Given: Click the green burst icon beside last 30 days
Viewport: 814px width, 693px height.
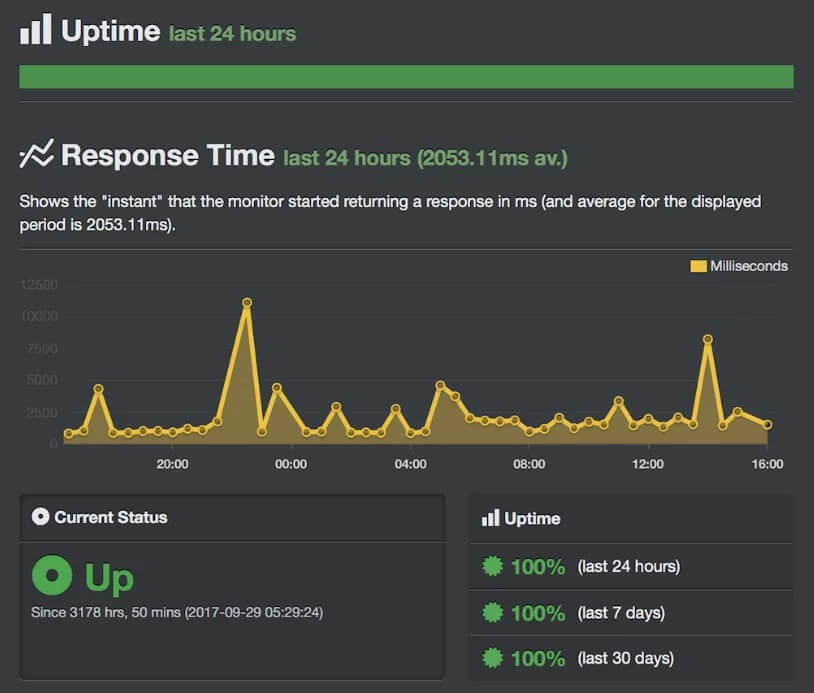Looking at the screenshot, I should point(491,658).
